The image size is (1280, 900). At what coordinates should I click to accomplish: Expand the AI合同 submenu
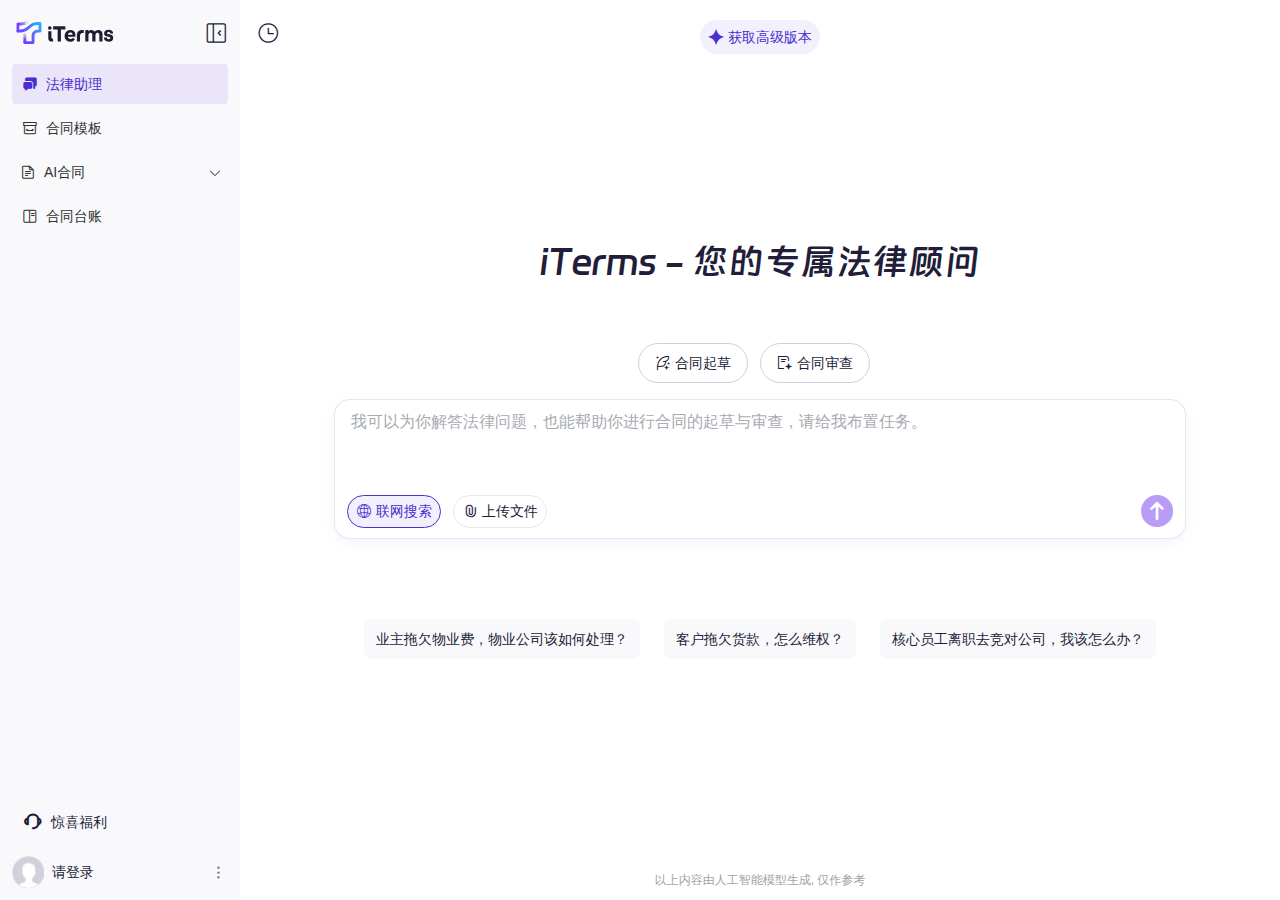[120, 172]
